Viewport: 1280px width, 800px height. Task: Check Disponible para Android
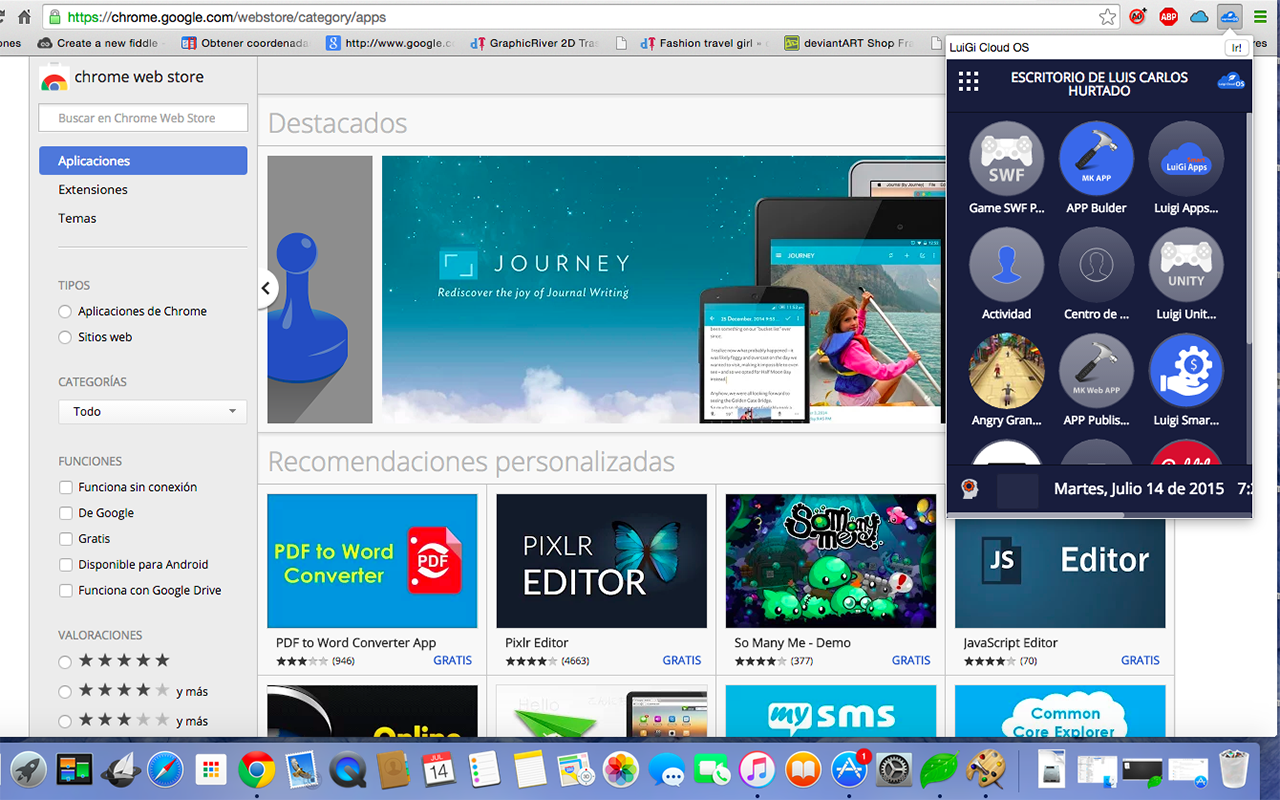pos(65,565)
